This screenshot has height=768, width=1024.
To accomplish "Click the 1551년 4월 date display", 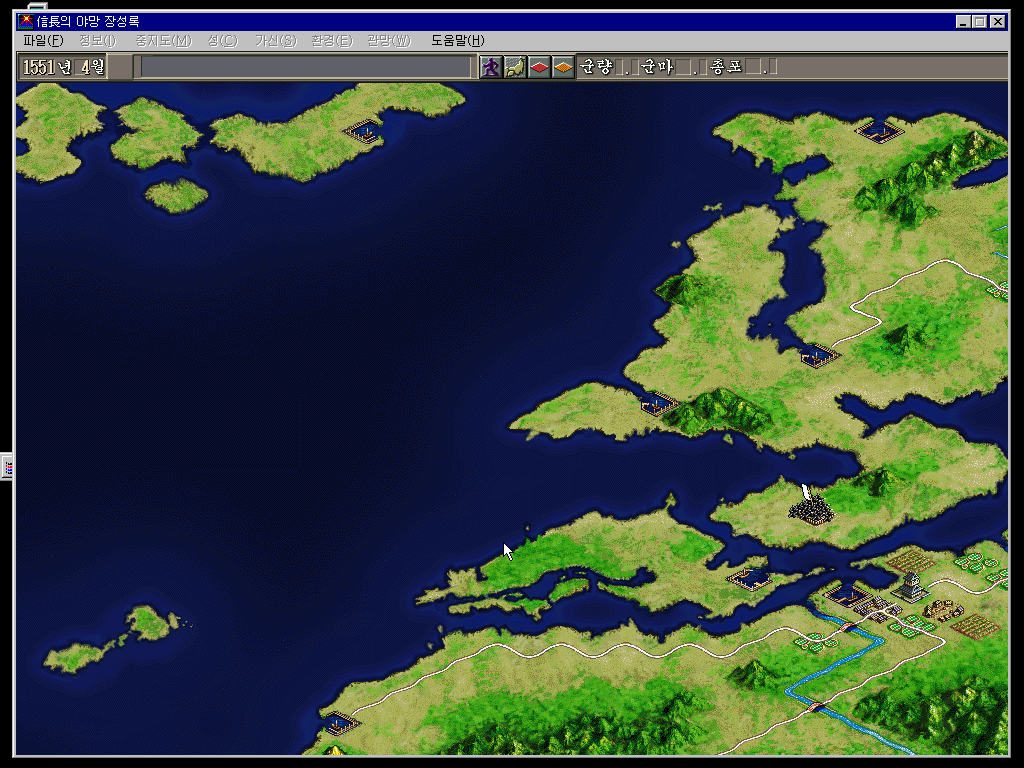I will (x=63, y=67).
